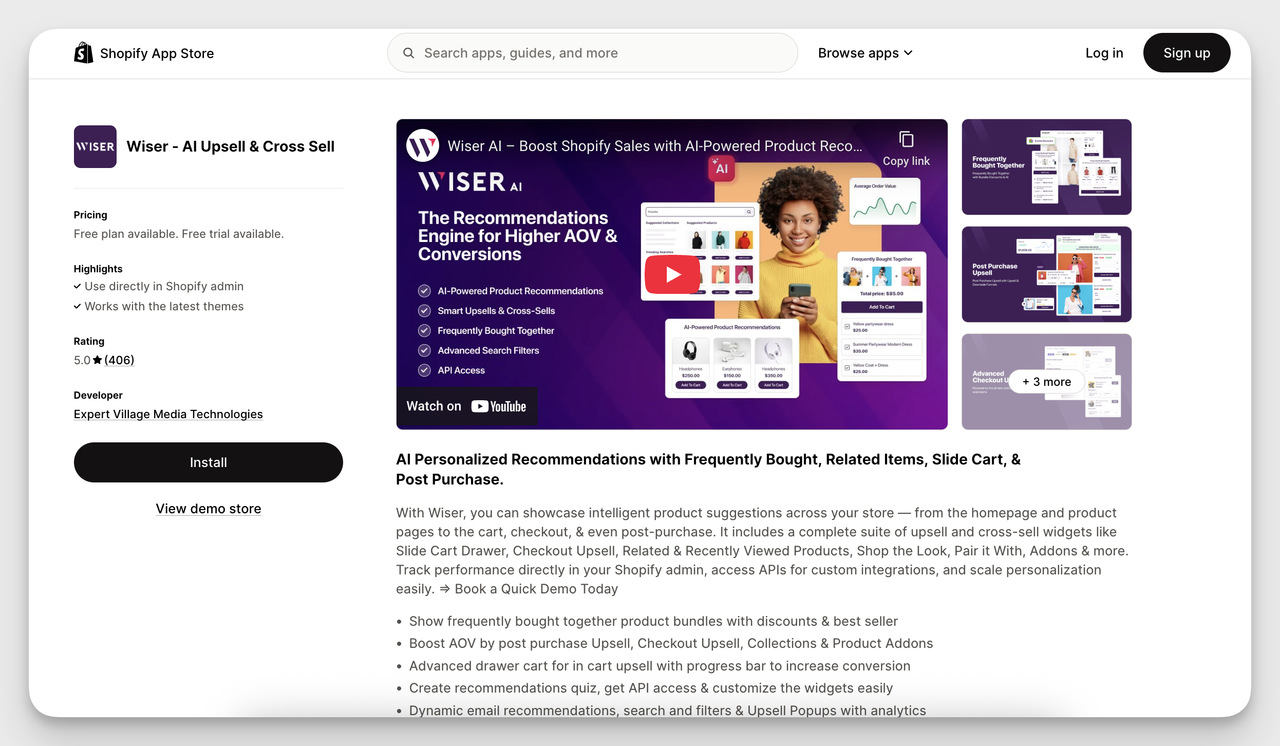Open Shopify App Store home link
The width and height of the screenshot is (1280, 746).
144,53
